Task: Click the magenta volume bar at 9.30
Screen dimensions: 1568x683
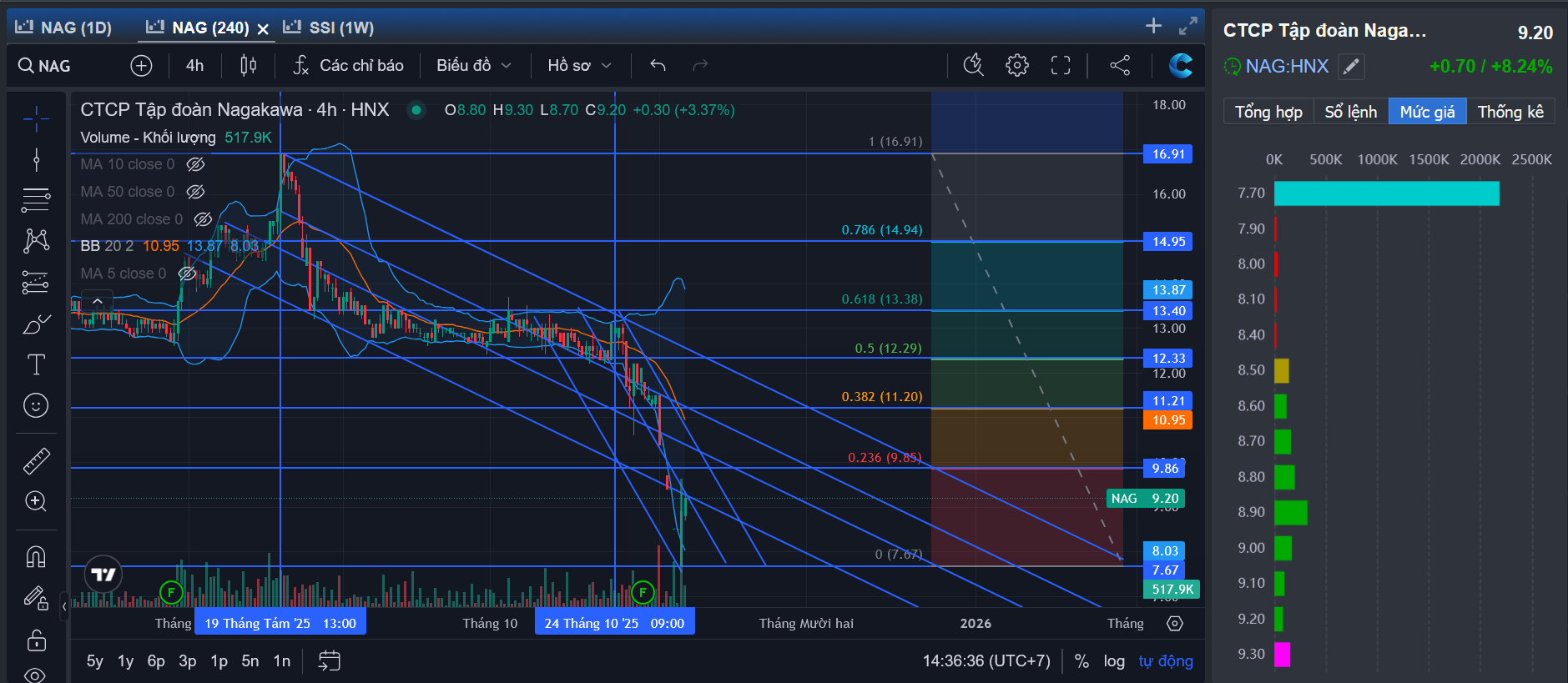Action: (x=1282, y=655)
